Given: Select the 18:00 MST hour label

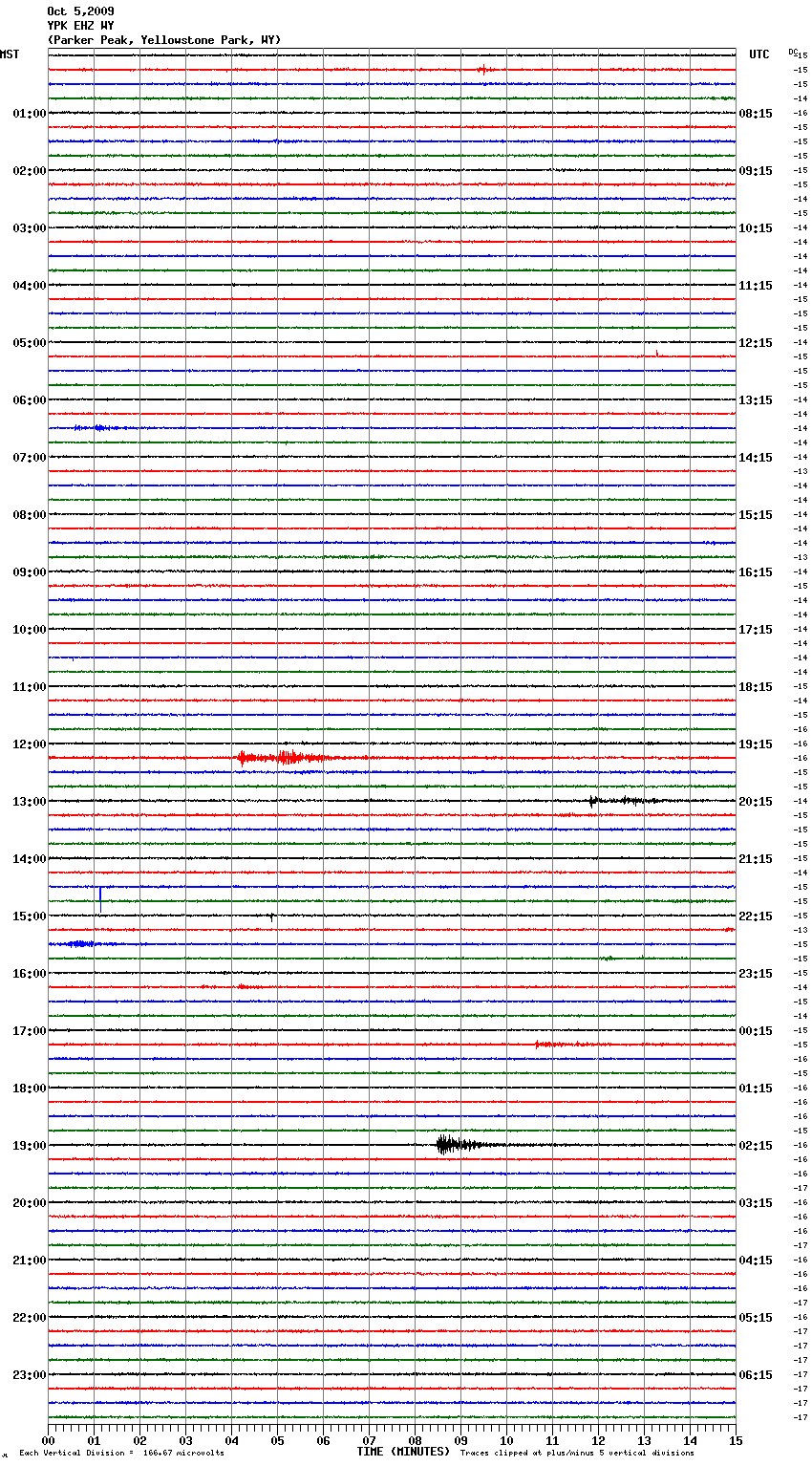Looking at the screenshot, I should (30, 1089).
